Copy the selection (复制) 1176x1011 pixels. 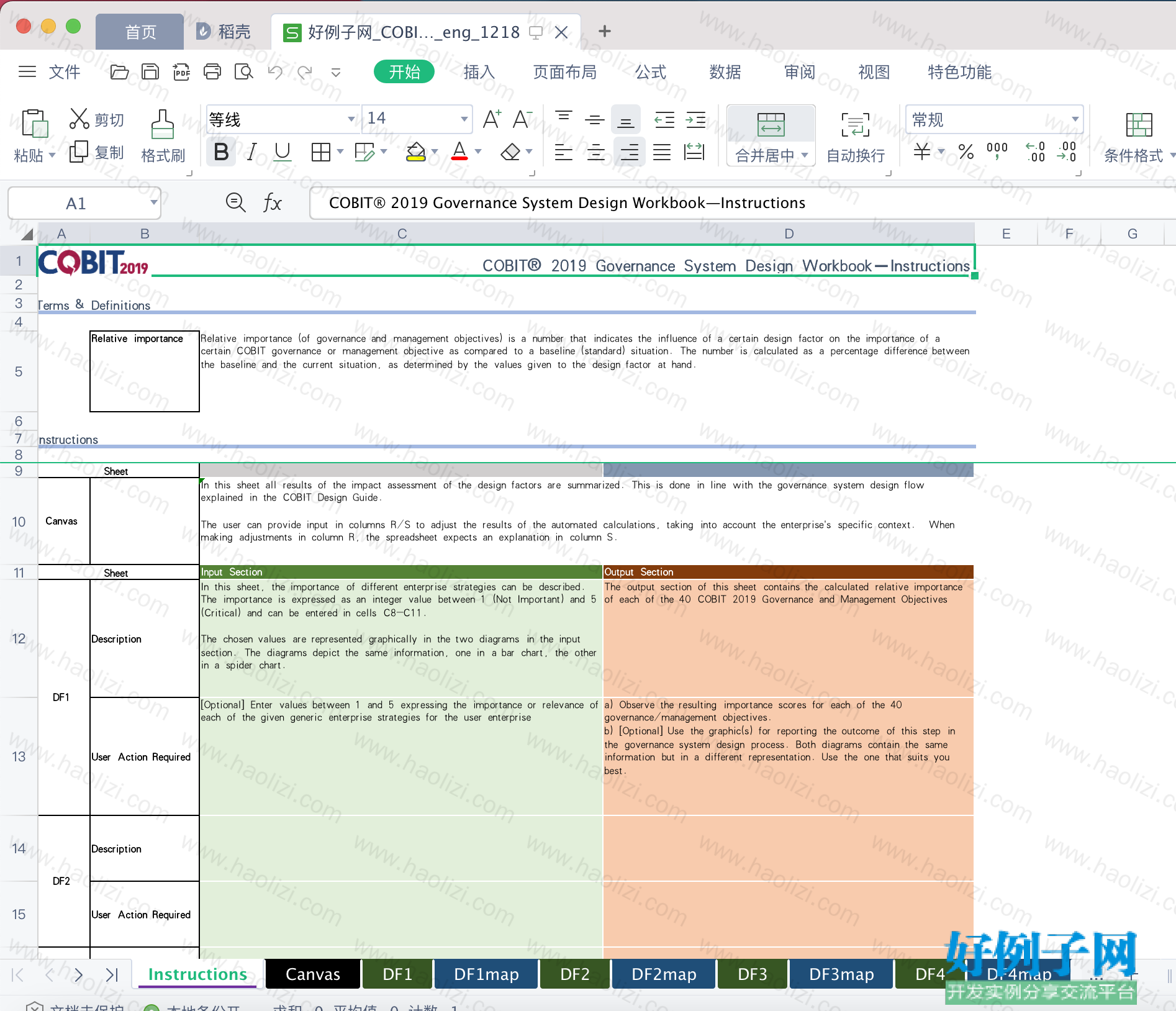(x=97, y=152)
